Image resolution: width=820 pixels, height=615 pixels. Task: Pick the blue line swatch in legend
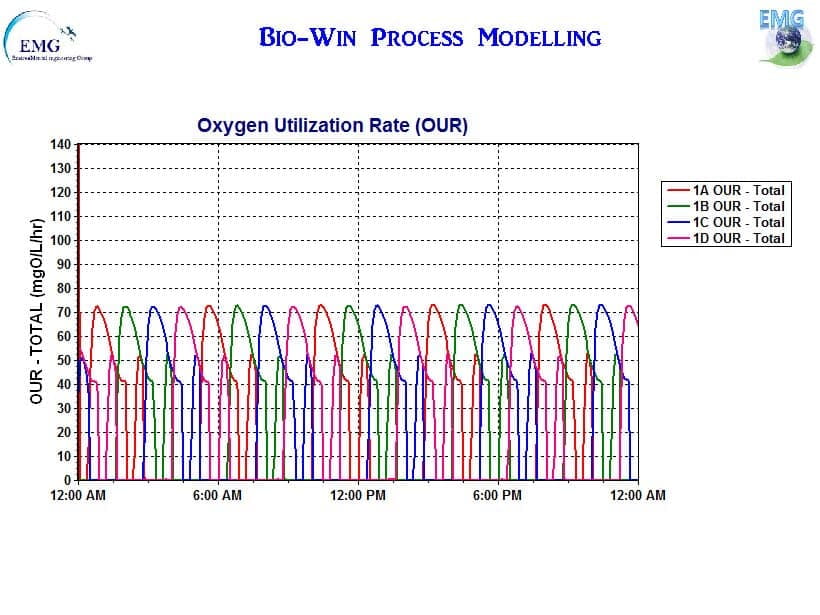tap(677, 222)
